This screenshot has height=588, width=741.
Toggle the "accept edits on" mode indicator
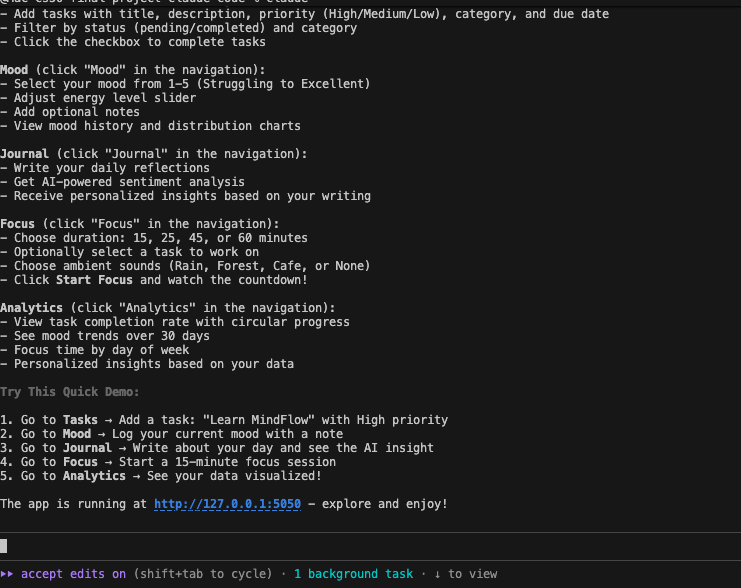click(x=74, y=574)
